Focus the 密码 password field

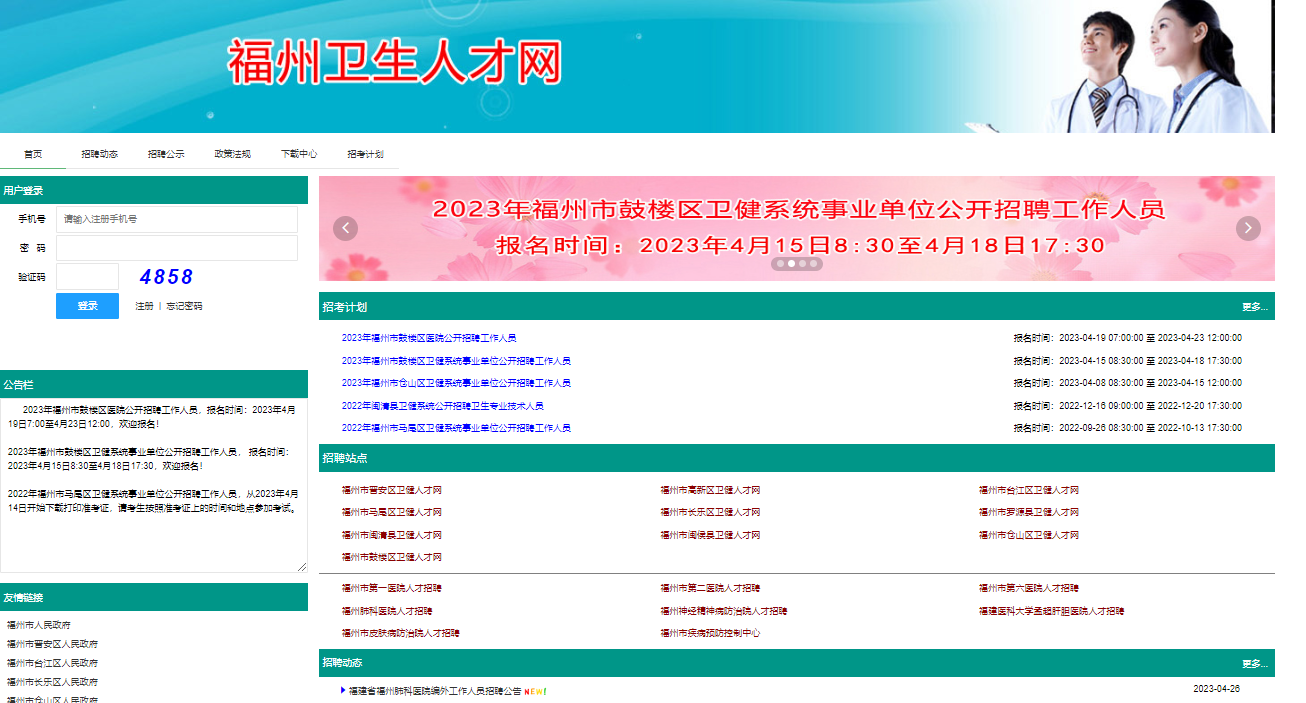pyautogui.click(x=177, y=248)
